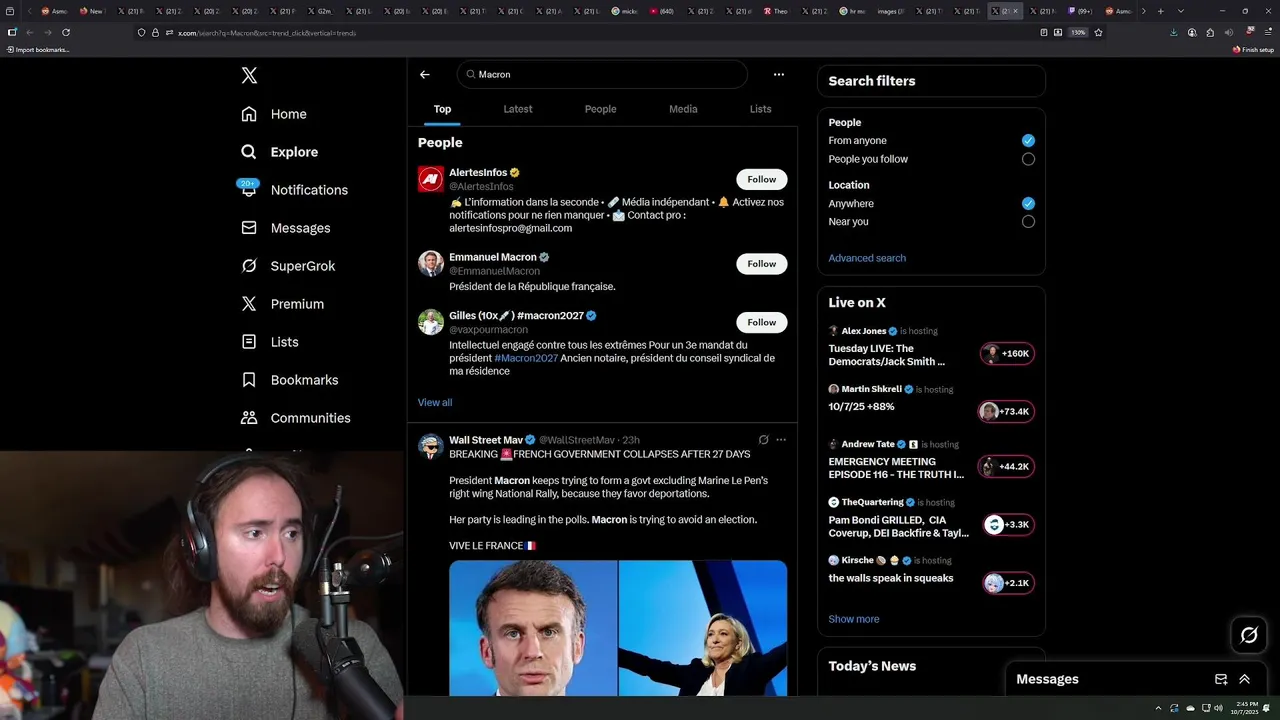Open browser downloads icon
Screen dimensions: 1280x720
(1174, 32)
